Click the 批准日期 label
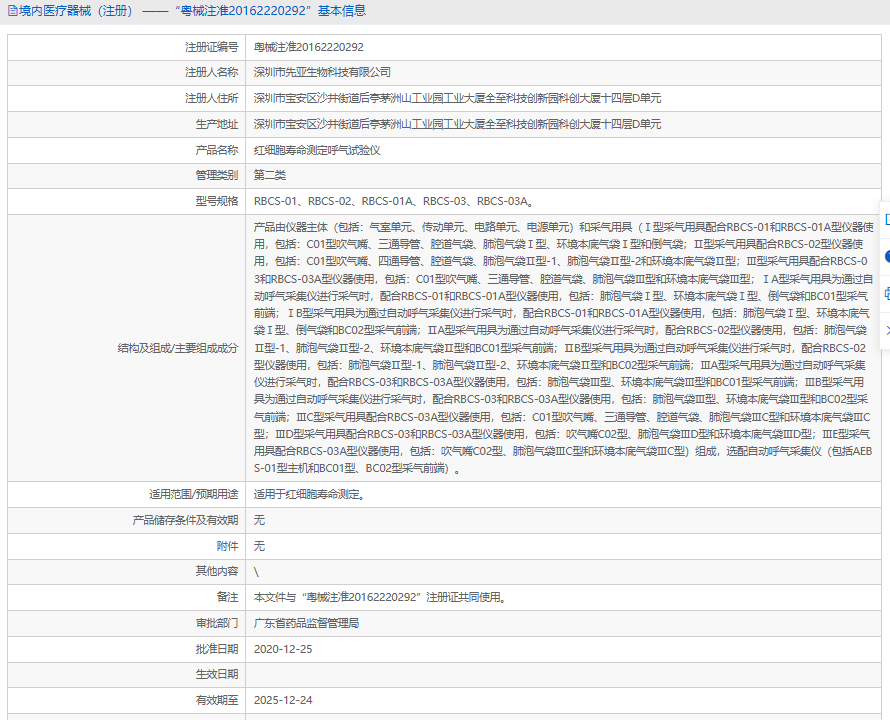Viewport: 890px width, 720px height. point(217,649)
